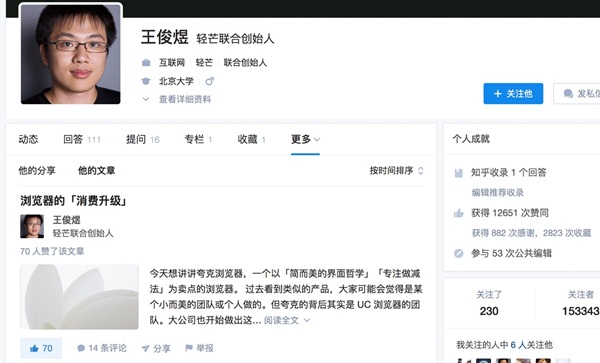Viewport: 600px width, 363px height.
Task: Open the 按时间排序 sort dropdown
Action: 396,171
